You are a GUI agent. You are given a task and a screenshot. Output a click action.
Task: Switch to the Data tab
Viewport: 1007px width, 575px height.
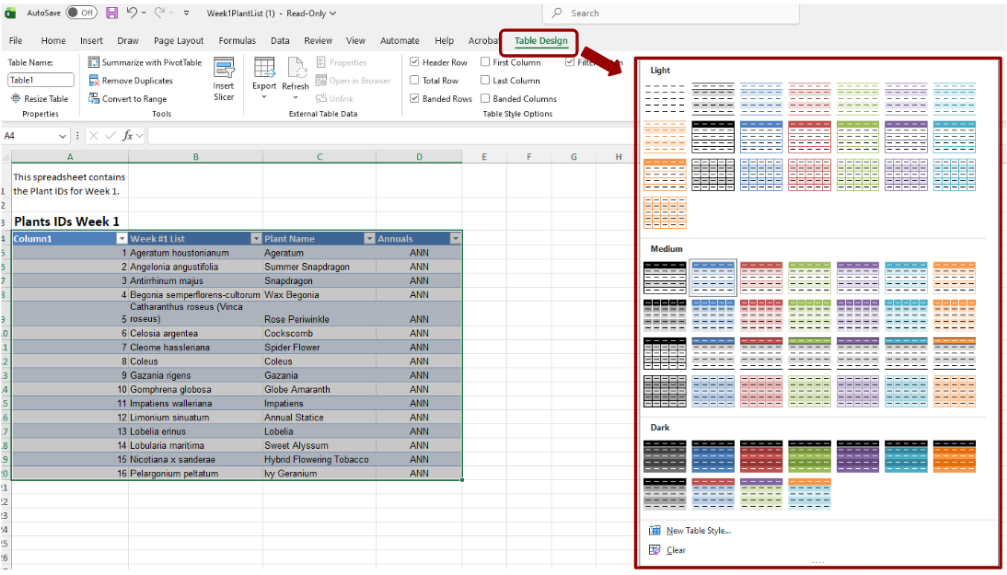click(x=280, y=40)
